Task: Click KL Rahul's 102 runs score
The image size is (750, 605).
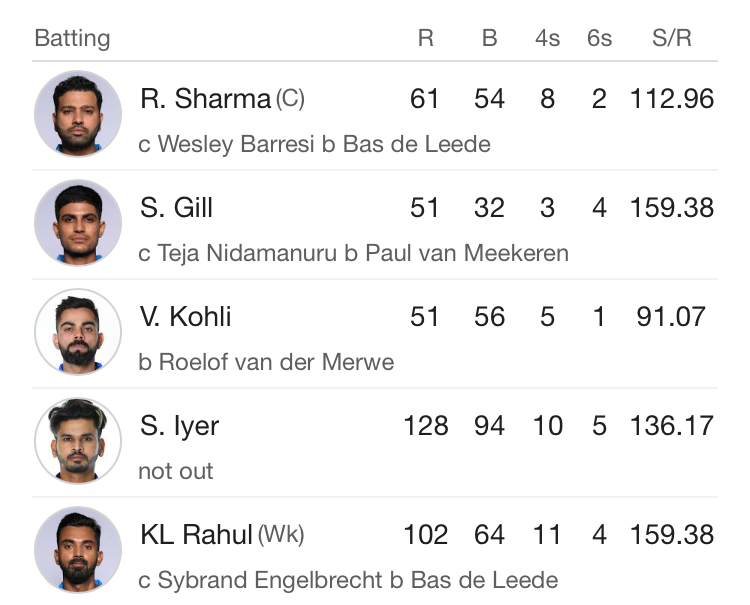Action: point(426,535)
